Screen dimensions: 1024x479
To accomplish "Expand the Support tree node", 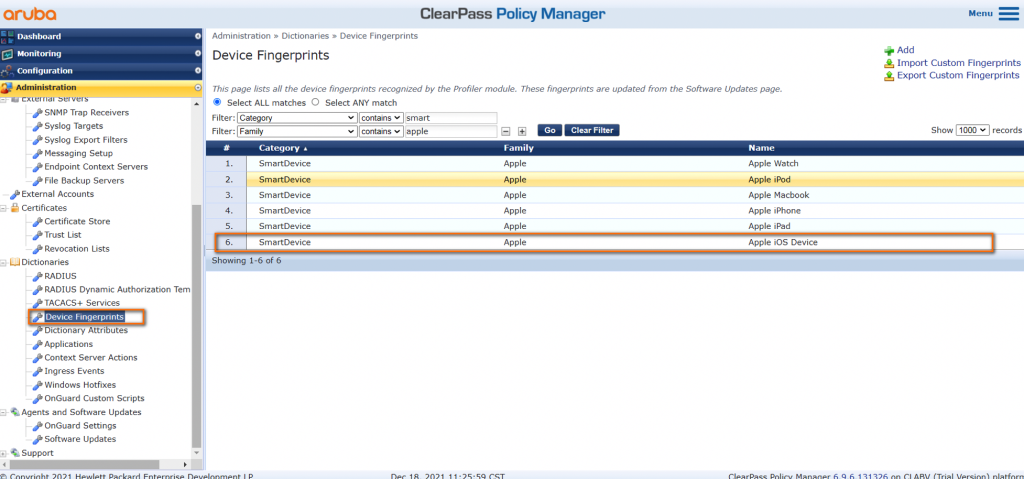I will point(5,453).
